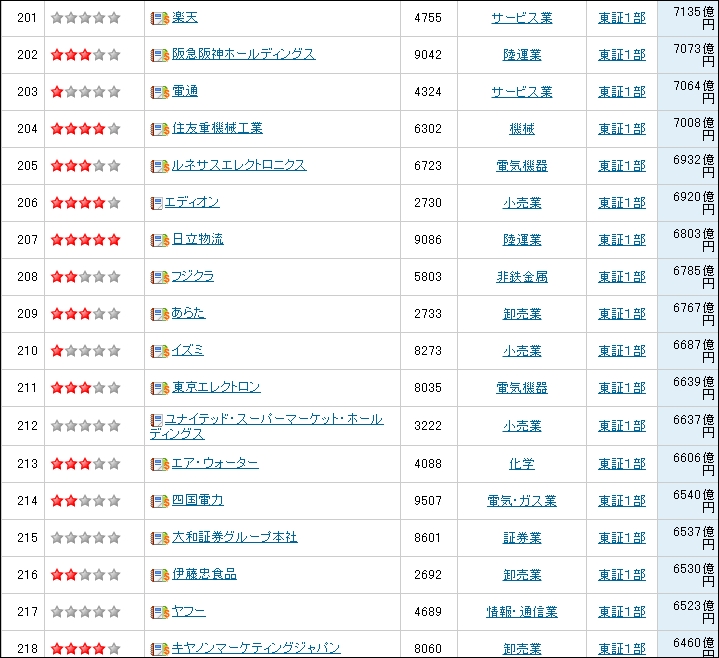
Task: Click the 証券業 industry link
Action: coord(522,538)
